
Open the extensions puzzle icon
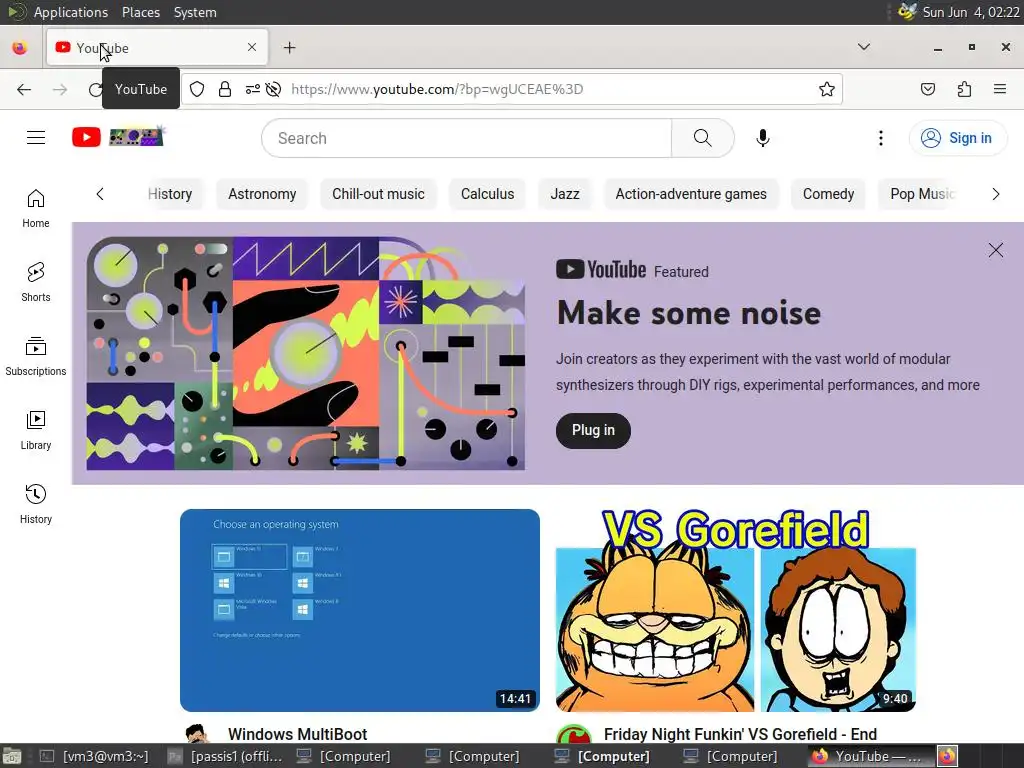click(964, 89)
